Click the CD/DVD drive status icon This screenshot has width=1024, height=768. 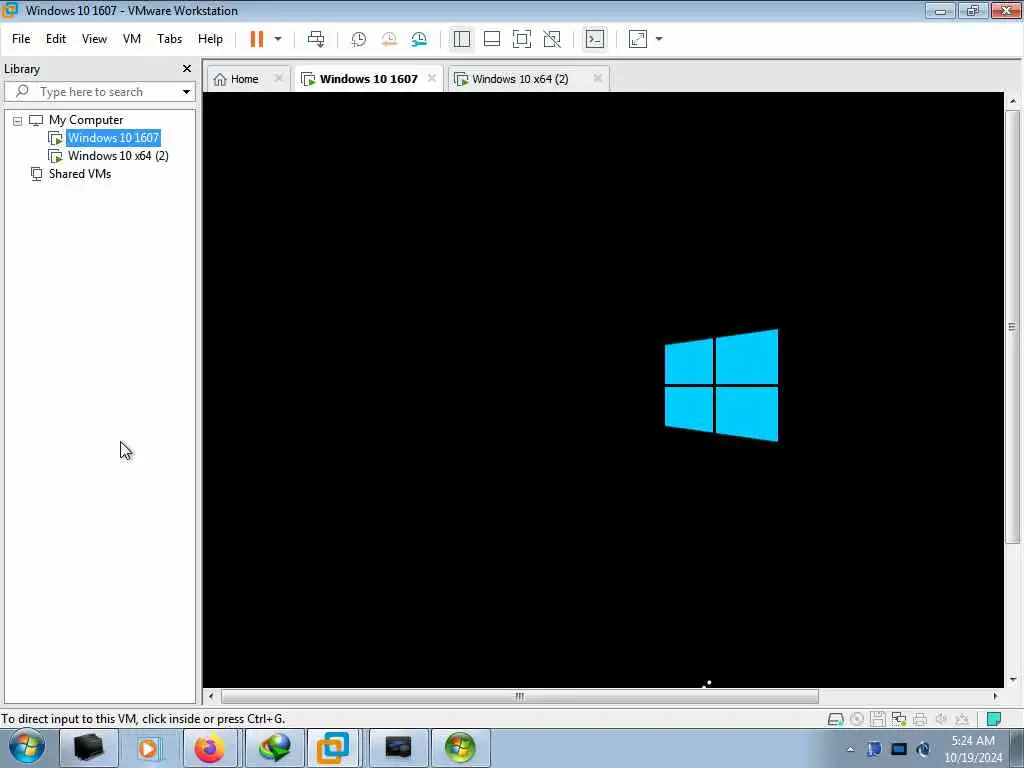pos(857,719)
